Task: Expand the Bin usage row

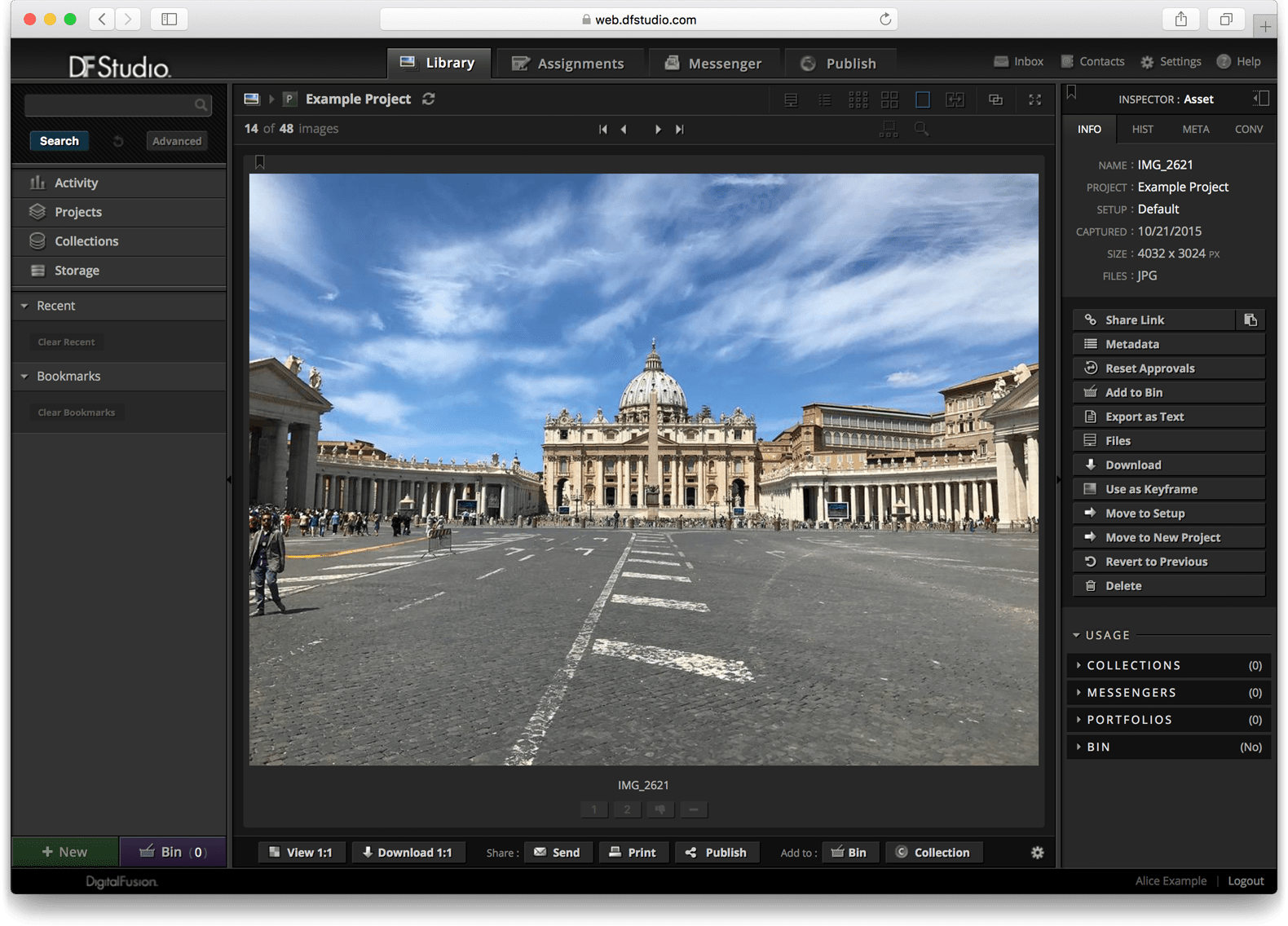Action: pos(1168,747)
